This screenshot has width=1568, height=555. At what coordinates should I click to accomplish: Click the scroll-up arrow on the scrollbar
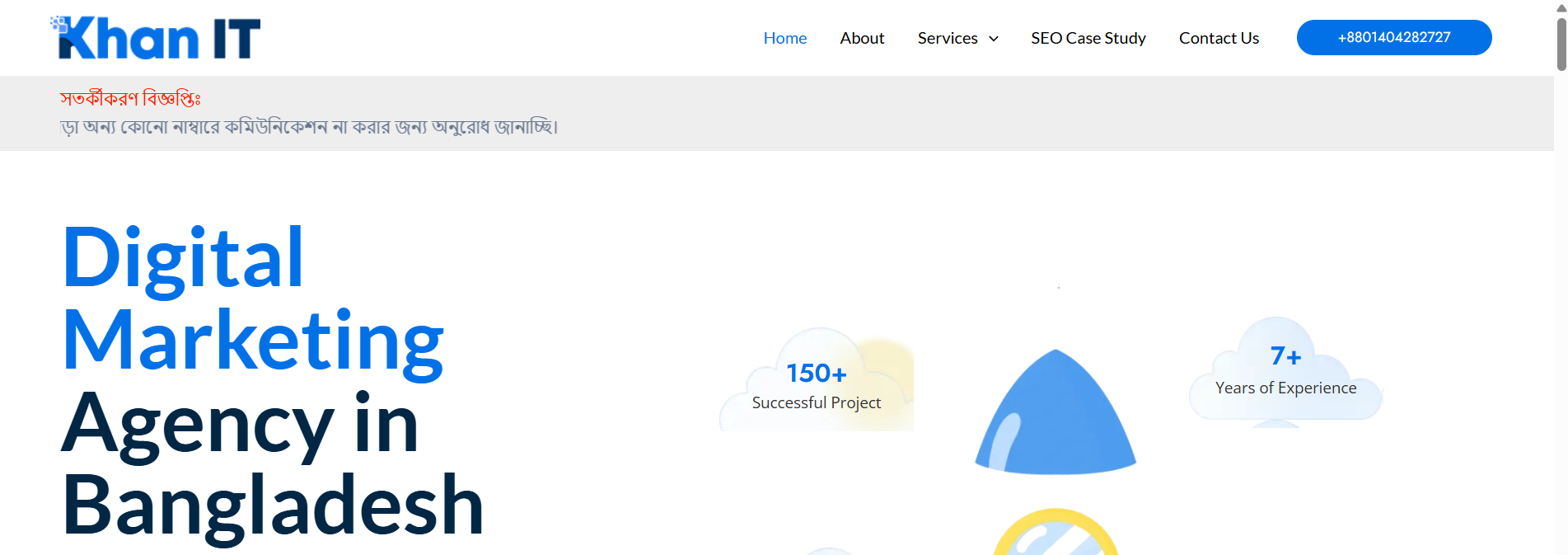[1561, 7]
